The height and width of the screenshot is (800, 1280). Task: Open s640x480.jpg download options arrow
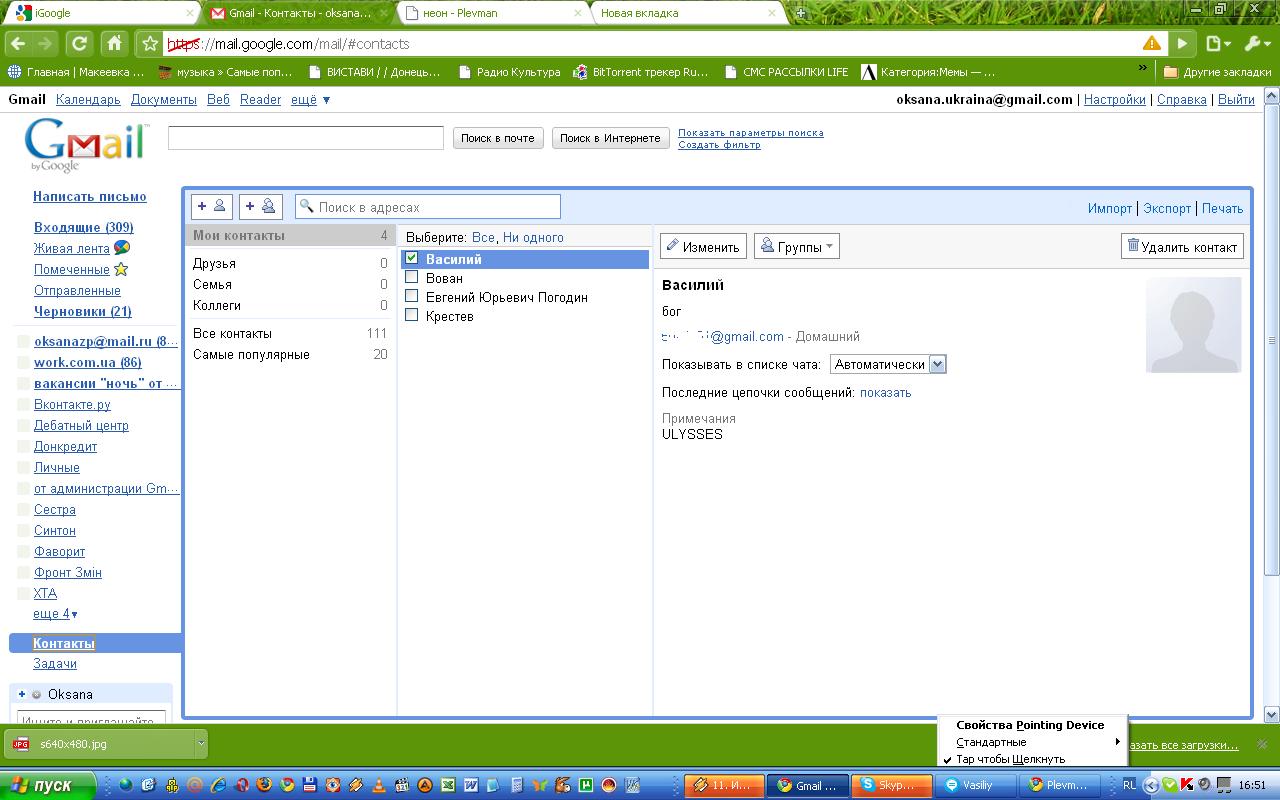coord(201,744)
